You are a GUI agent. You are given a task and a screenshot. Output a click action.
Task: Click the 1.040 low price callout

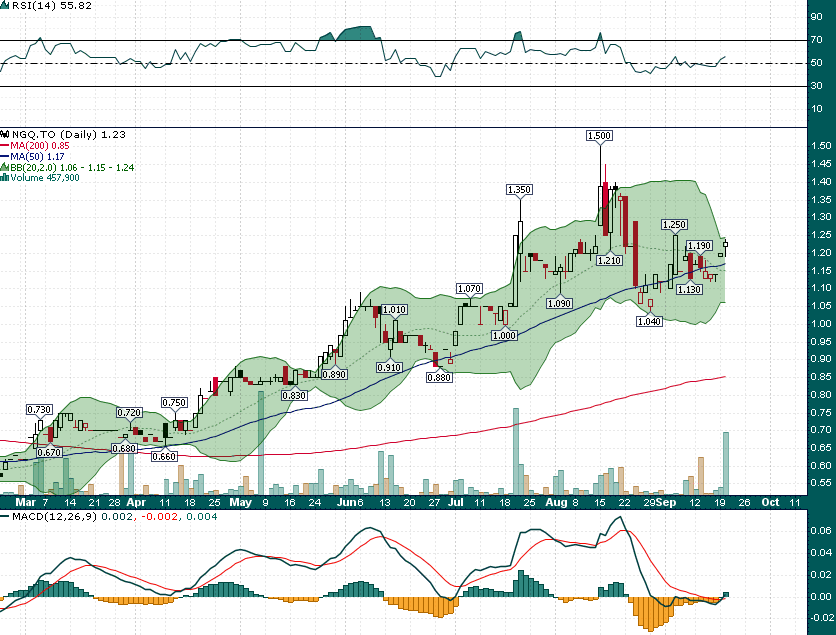(x=649, y=321)
